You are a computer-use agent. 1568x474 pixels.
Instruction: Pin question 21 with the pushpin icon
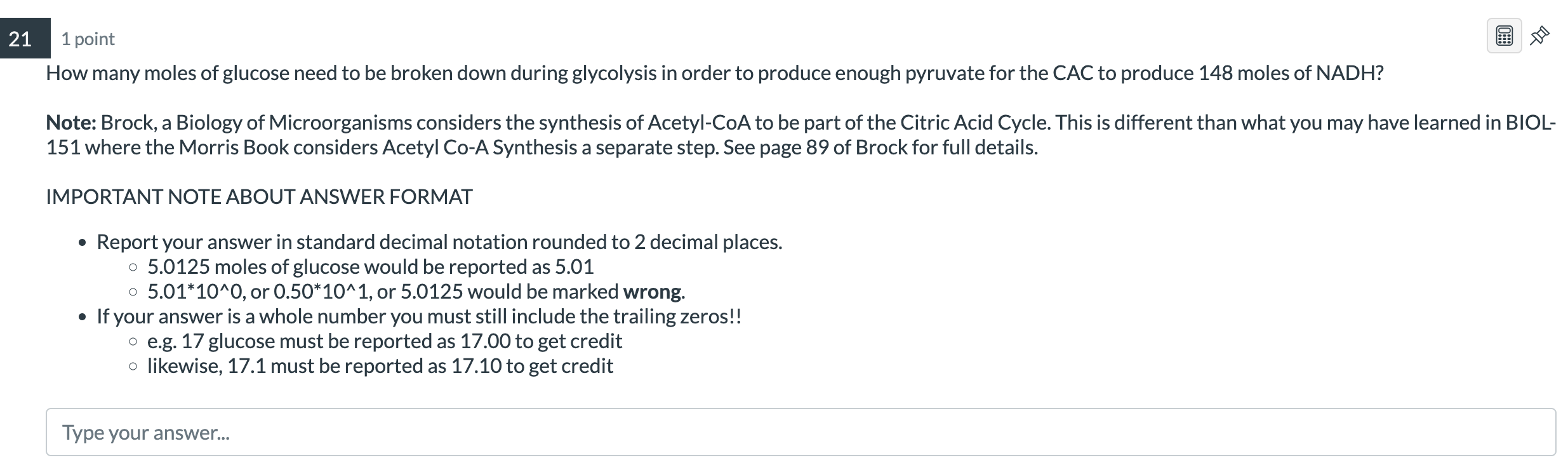point(1539,36)
